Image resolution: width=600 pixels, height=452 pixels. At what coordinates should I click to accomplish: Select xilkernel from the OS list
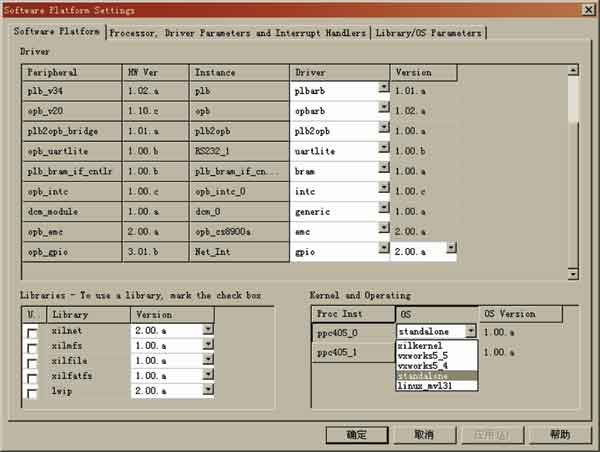pyautogui.click(x=421, y=345)
